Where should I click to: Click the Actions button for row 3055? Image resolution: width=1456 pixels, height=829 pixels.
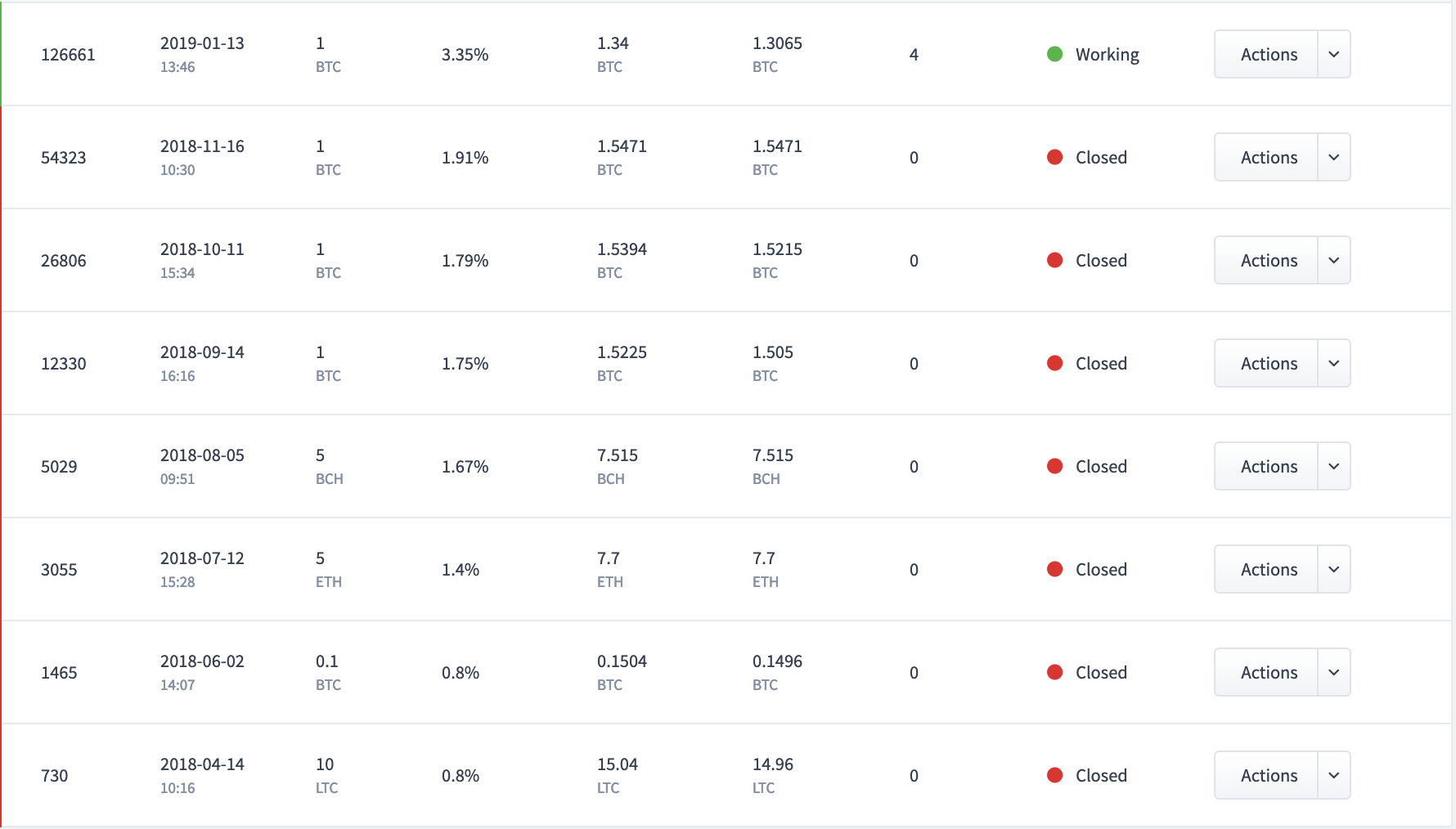(x=1266, y=569)
